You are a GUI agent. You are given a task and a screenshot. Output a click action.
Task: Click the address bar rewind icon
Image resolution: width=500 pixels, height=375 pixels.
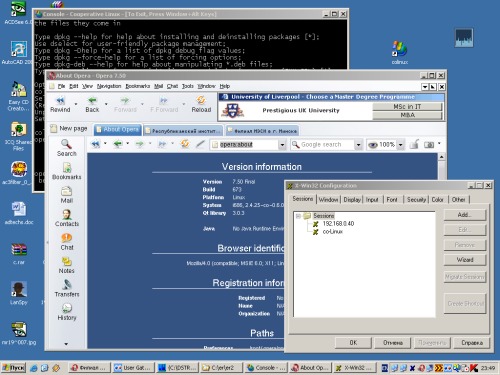click(95, 144)
